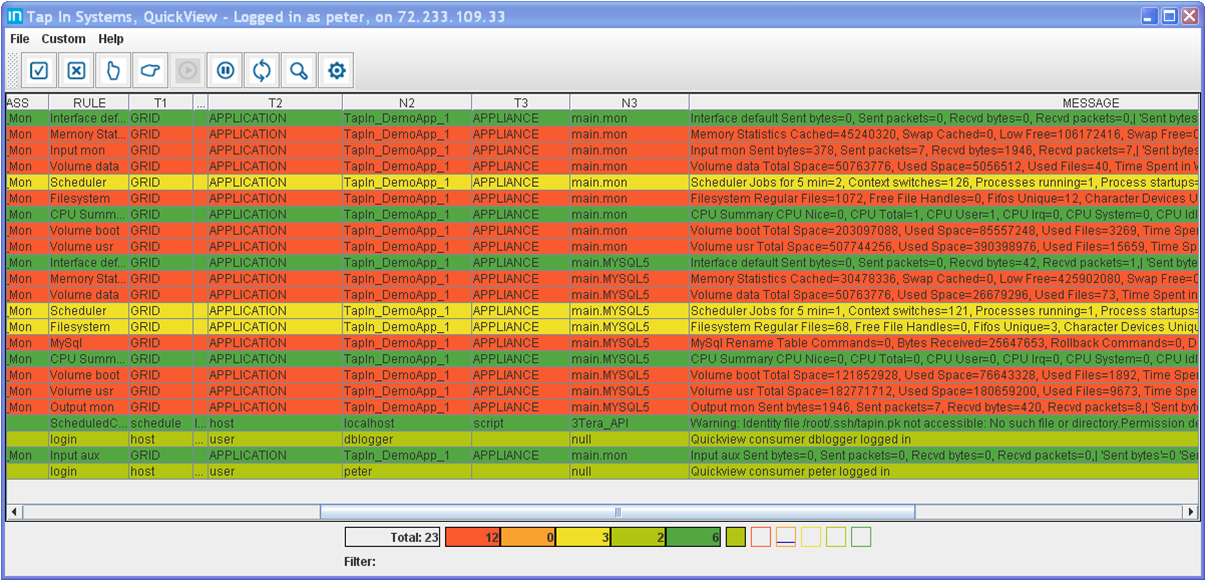The image size is (1206, 581).
Task: Click 'Memory Statistics Cached=45240320' message
Action: (x=943, y=134)
